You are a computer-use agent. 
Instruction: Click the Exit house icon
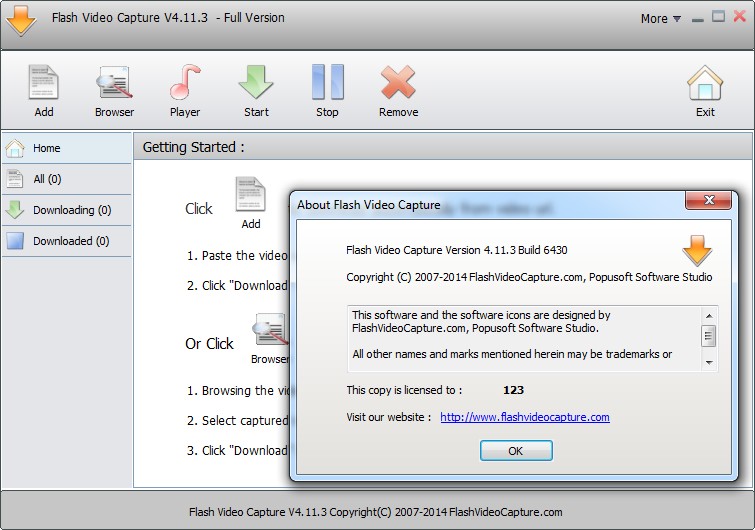coord(705,83)
